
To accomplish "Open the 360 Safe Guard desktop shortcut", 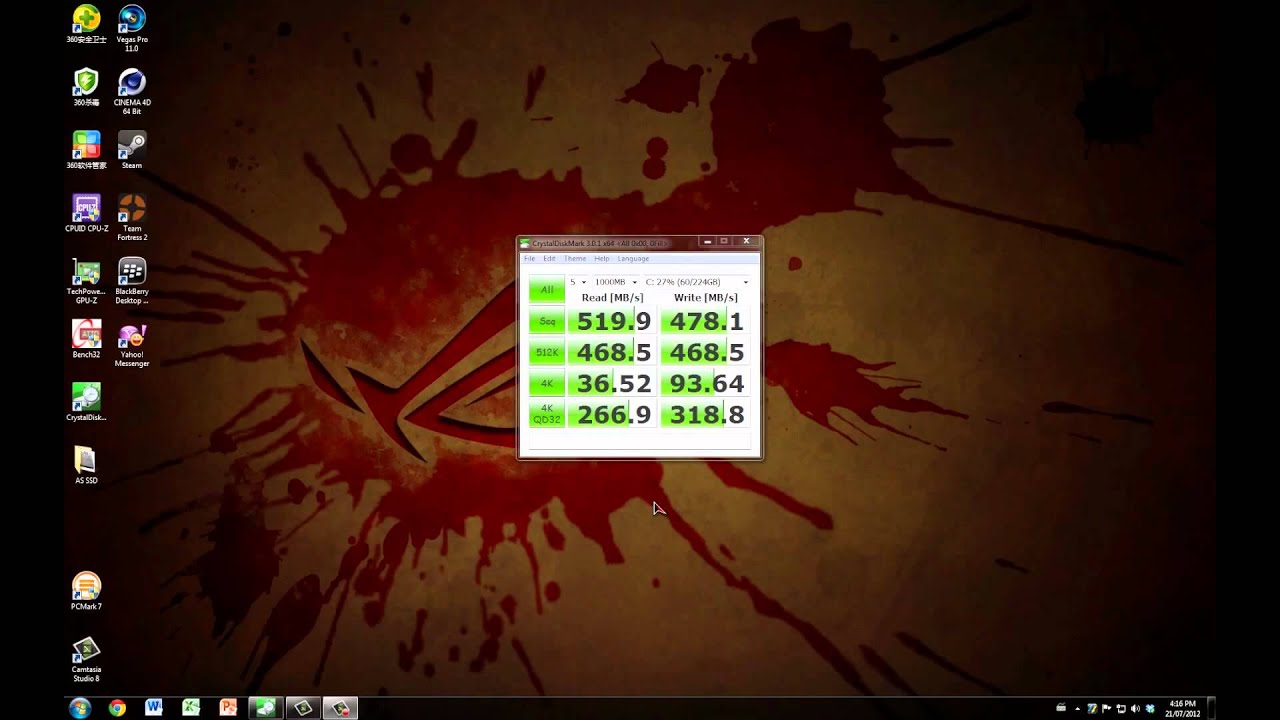I will tap(86, 24).
